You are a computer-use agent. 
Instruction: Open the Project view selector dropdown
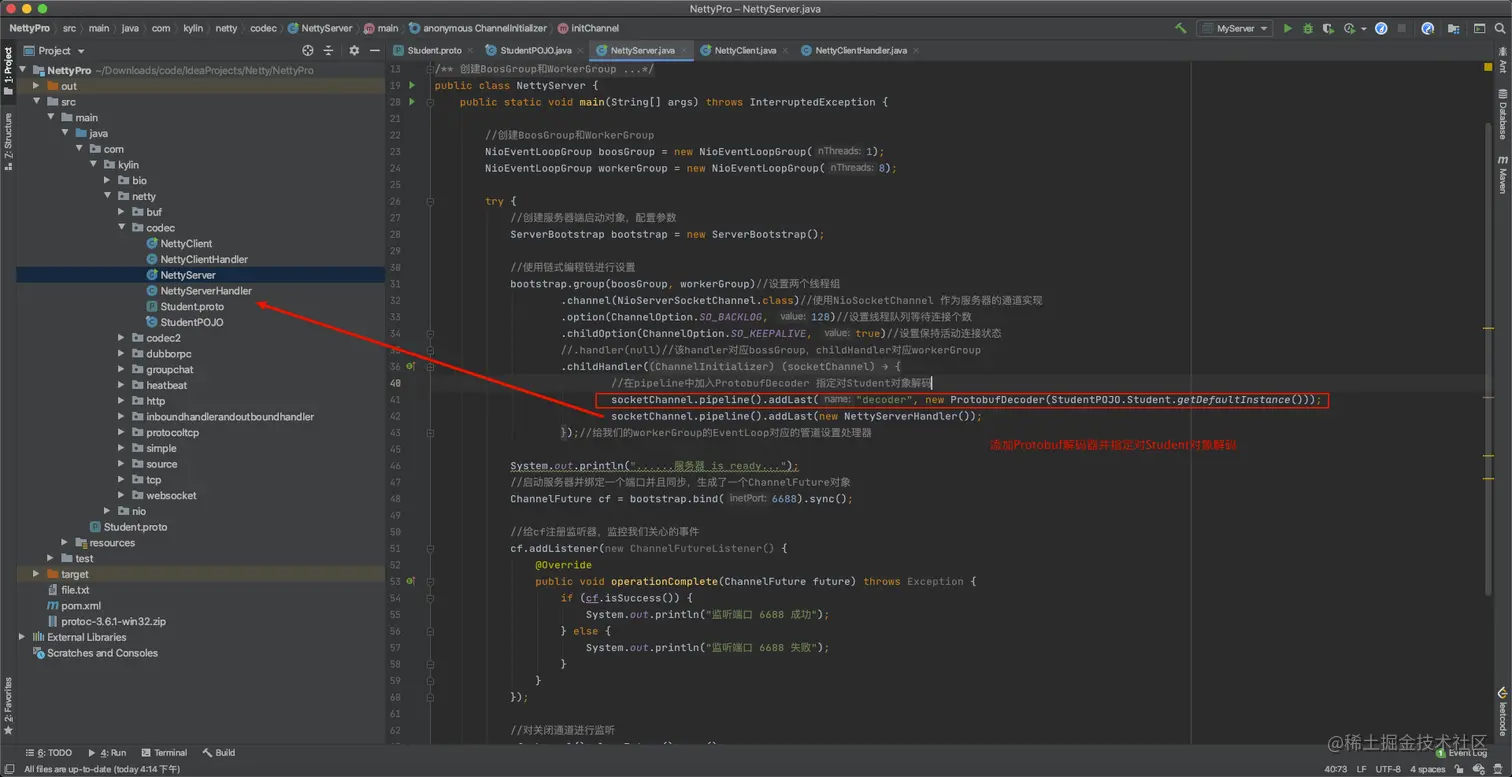coord(55,50)
